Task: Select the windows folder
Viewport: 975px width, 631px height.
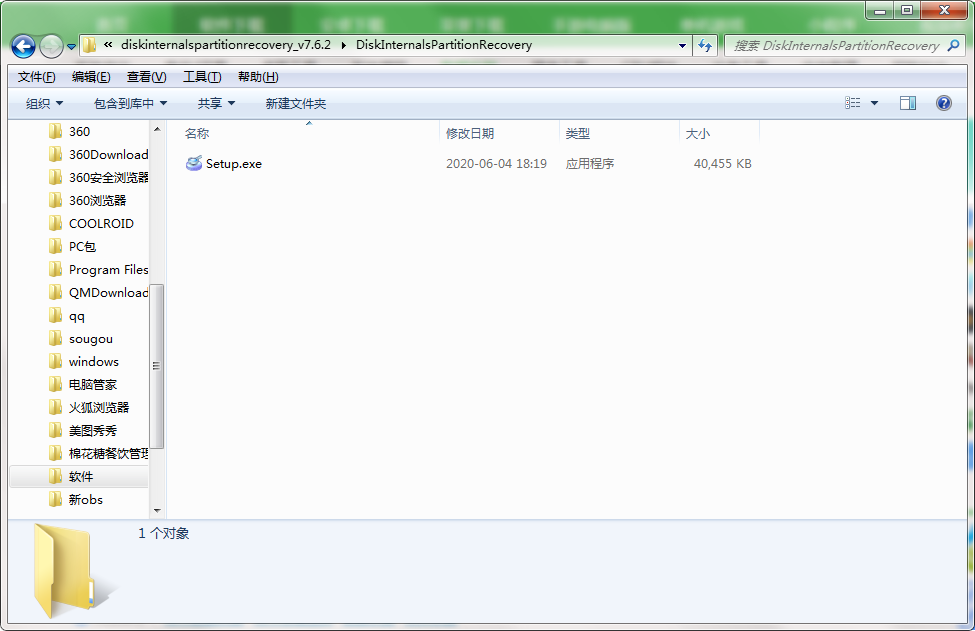Action: click(x=84, y=362)
